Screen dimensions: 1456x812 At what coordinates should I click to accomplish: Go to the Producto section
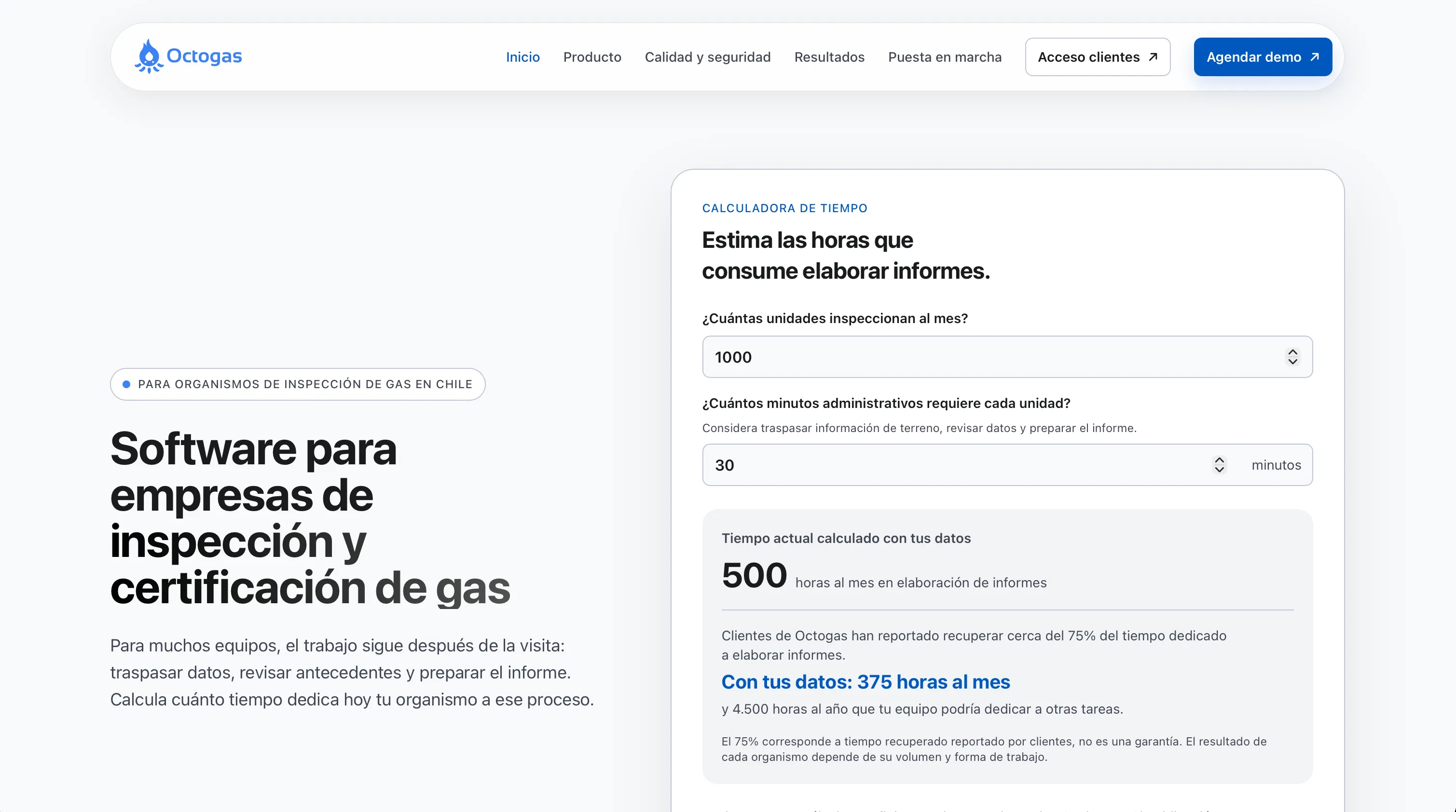tap(592, 57)
